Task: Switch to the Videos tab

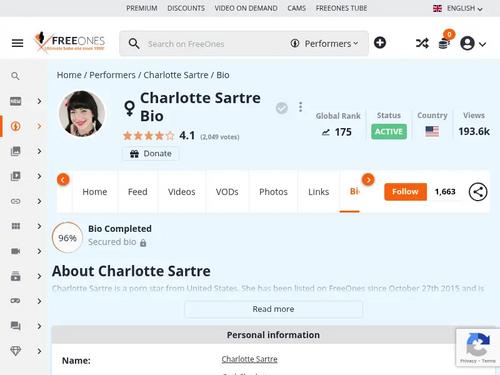Action: 182,192
